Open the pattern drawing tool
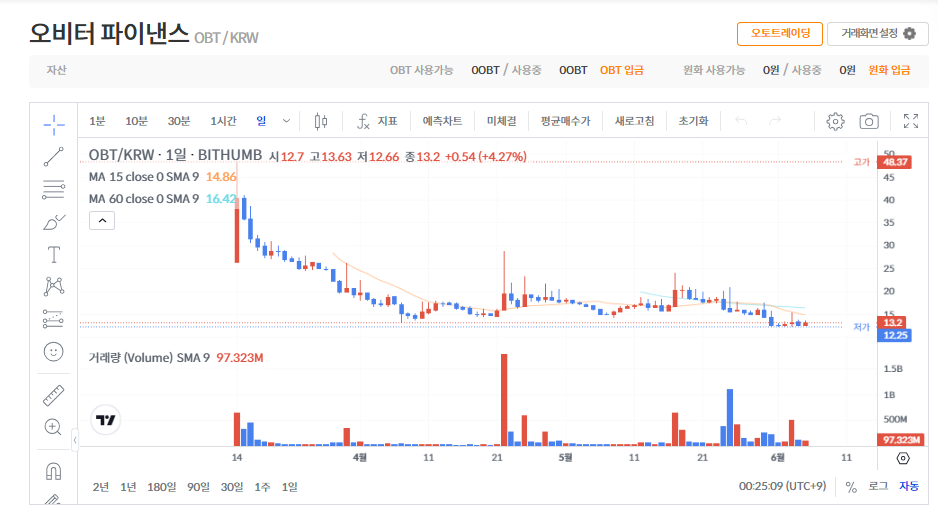The image size is (938, 510). pyautogui.click(x=54, y=286)
